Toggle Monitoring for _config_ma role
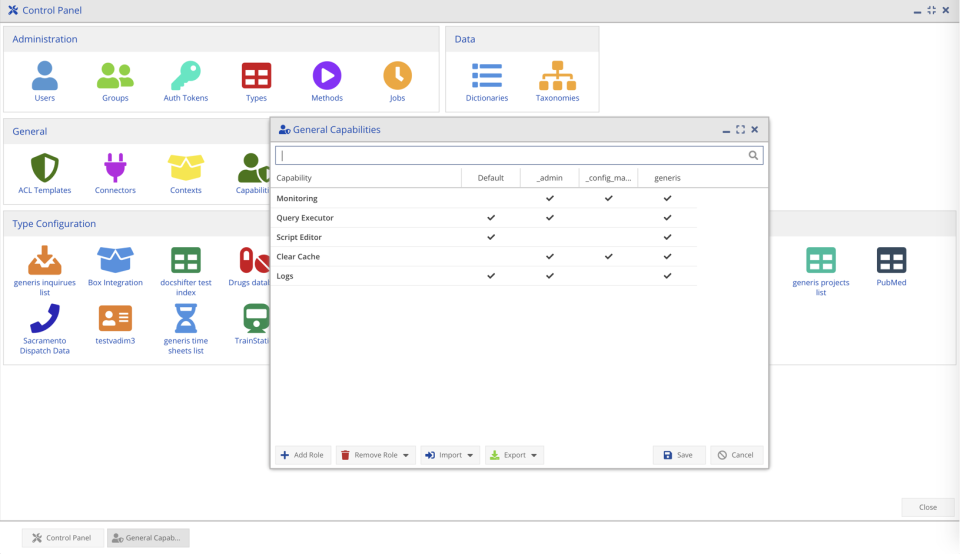The image size is (960, 554). coord(609,198)
